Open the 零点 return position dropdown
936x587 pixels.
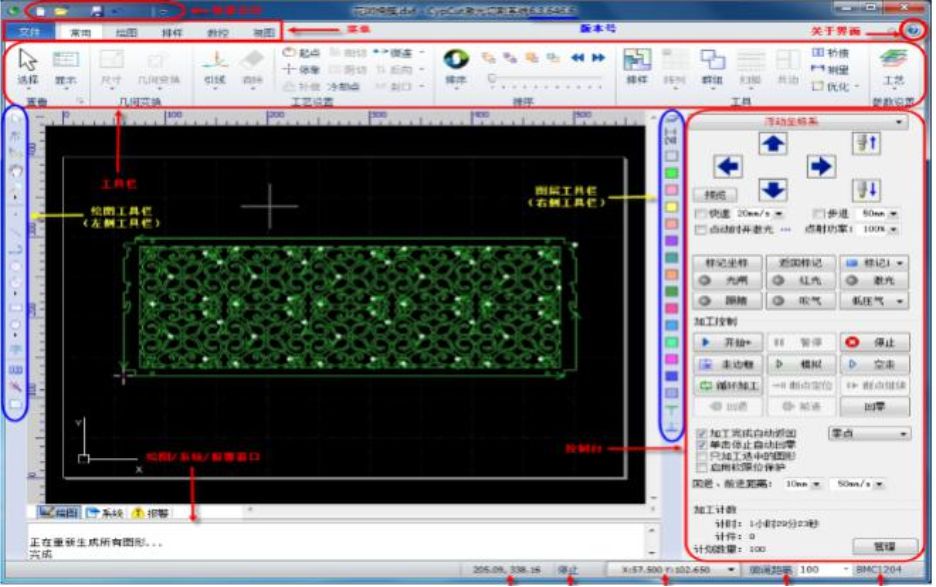click(x=869, y=433)
